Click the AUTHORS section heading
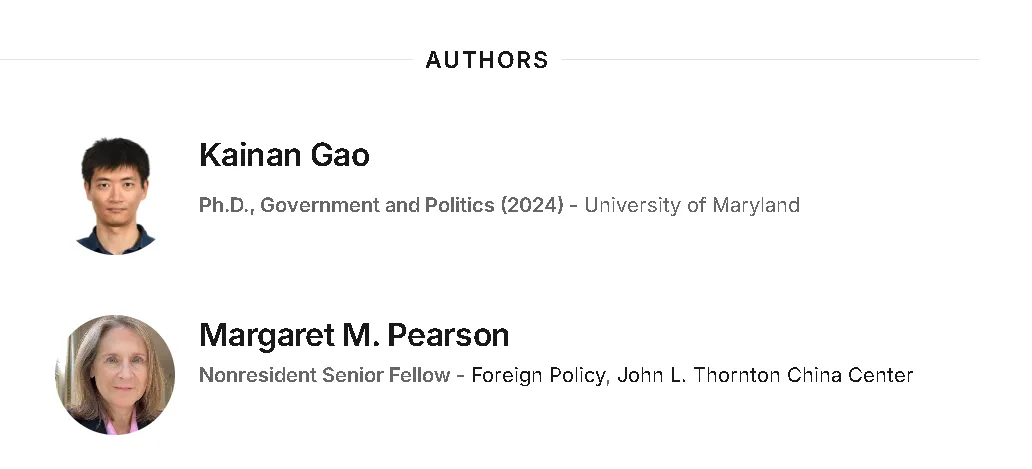Image resolution: width=1032 pixels, height=469 pixels. pyautogui.click(x=487, y=60)
